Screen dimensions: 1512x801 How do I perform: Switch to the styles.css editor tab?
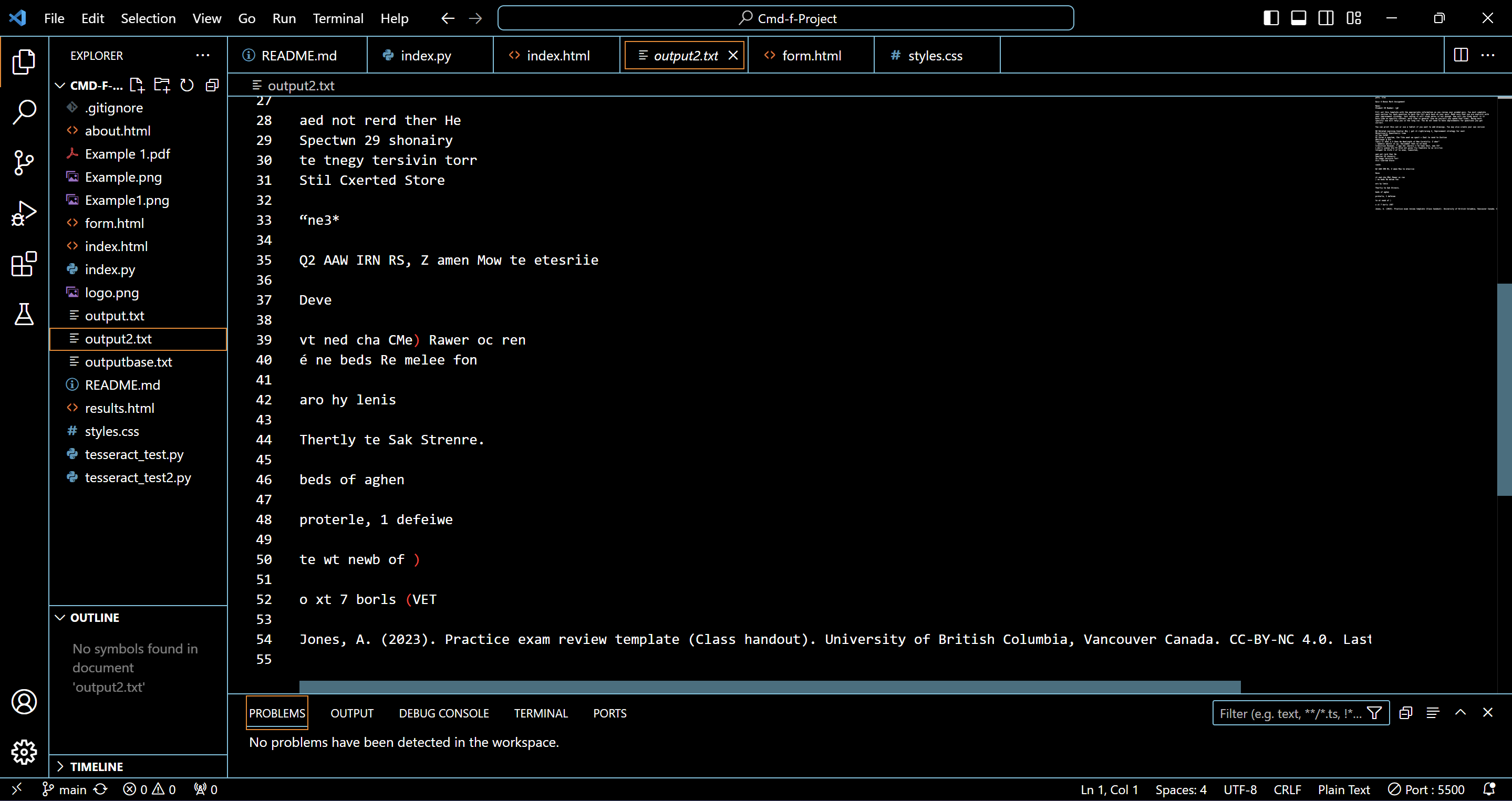click(x=935, y=56)
